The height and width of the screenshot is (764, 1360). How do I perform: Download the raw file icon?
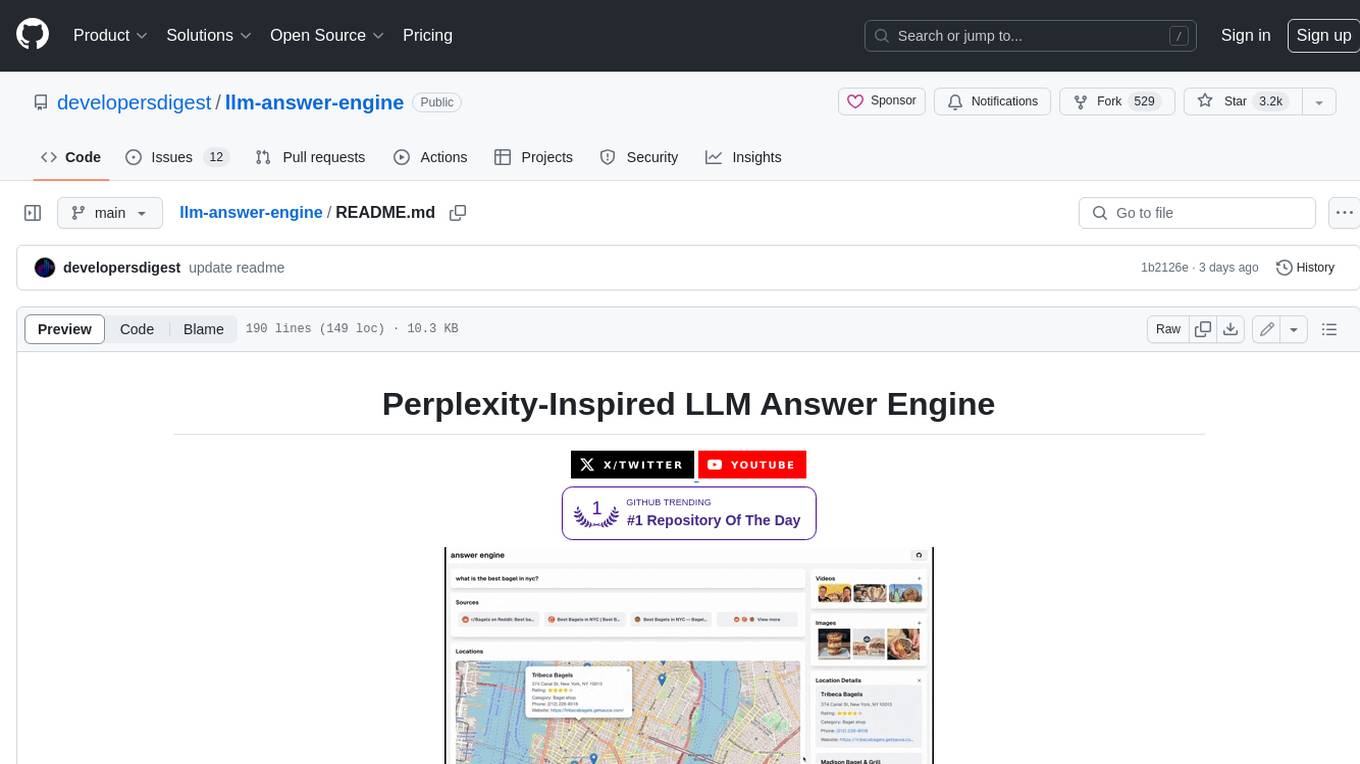click(1231, 329)
